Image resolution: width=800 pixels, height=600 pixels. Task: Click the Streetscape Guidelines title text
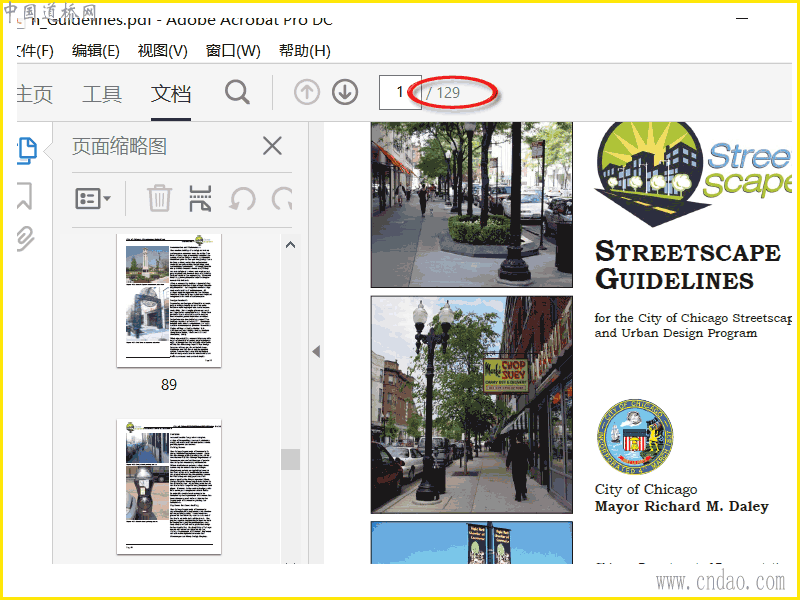687,266
